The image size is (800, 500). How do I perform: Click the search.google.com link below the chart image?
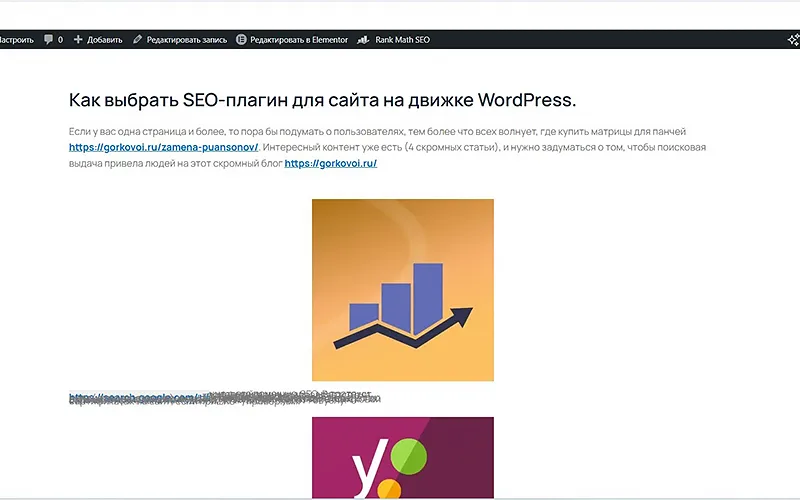(x=139, y=397)
